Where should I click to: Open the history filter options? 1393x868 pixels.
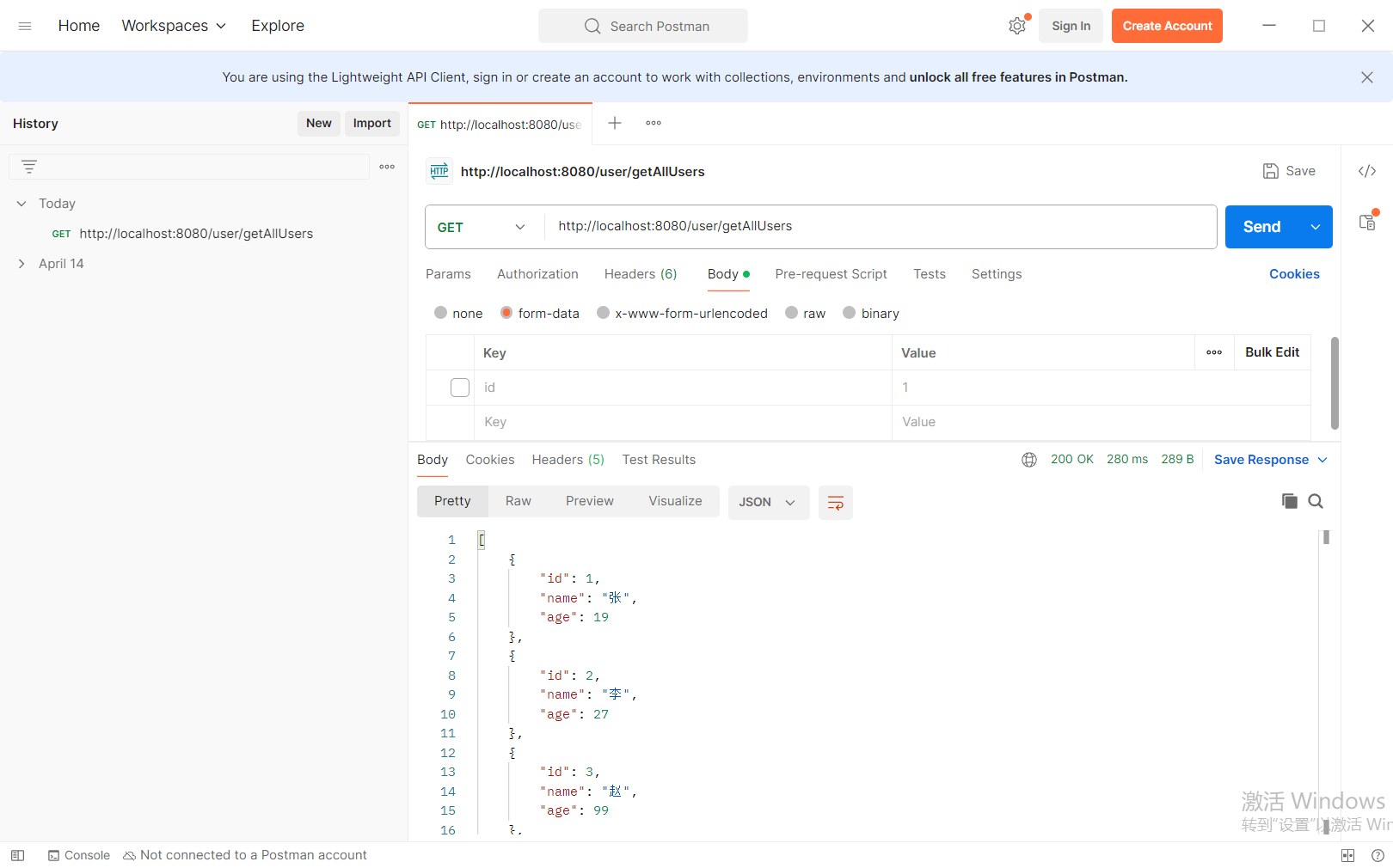click(x=29, y=166)
